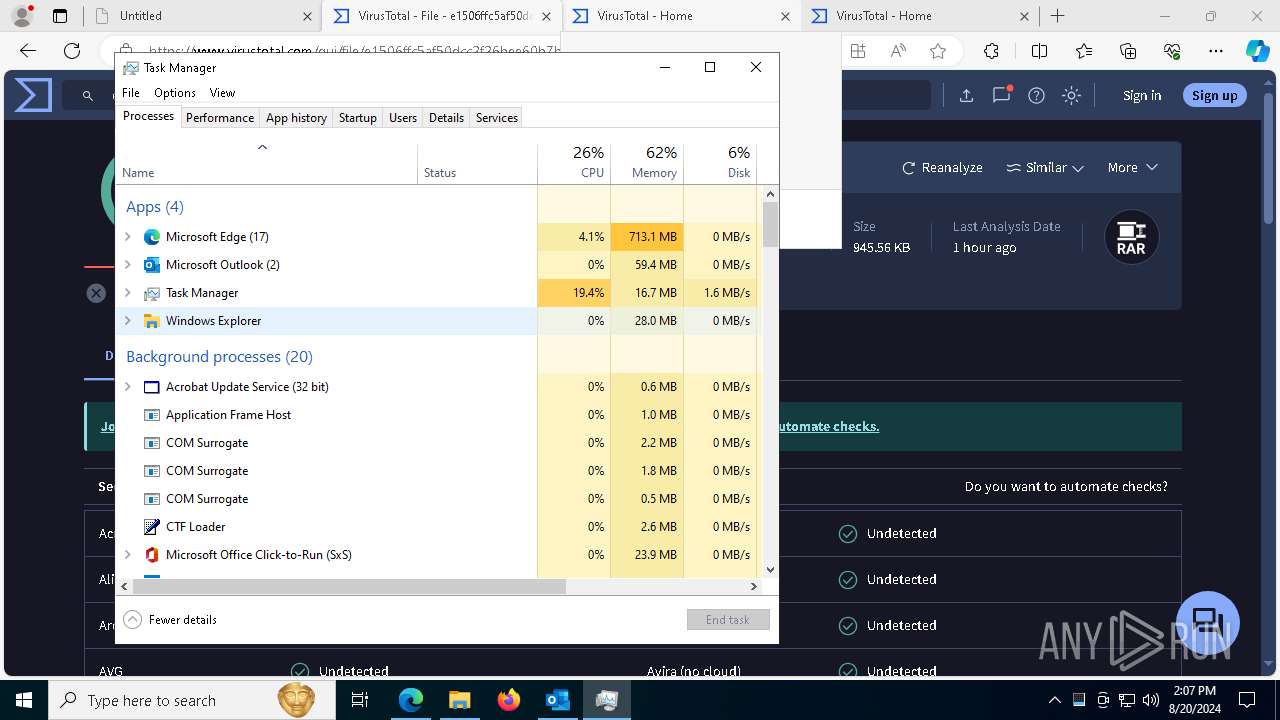Open the File menu in Task Manager
Image resolution: width=1280 pixels, height=720 pixels.
(131, 93)
